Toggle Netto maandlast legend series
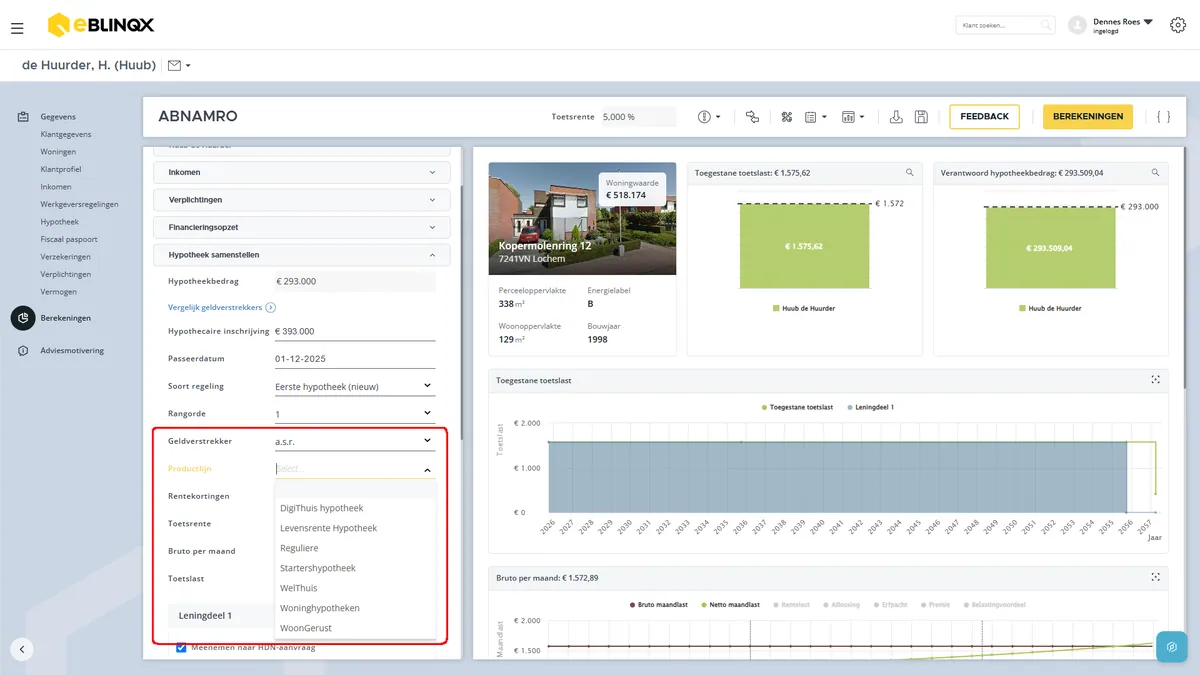 pyautogui.click(x=732, y=604)
